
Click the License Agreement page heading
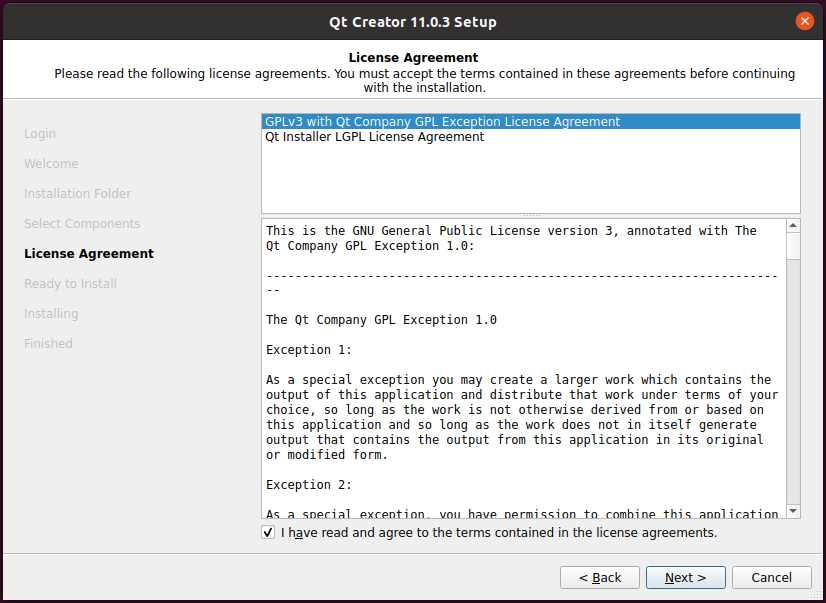414,57
